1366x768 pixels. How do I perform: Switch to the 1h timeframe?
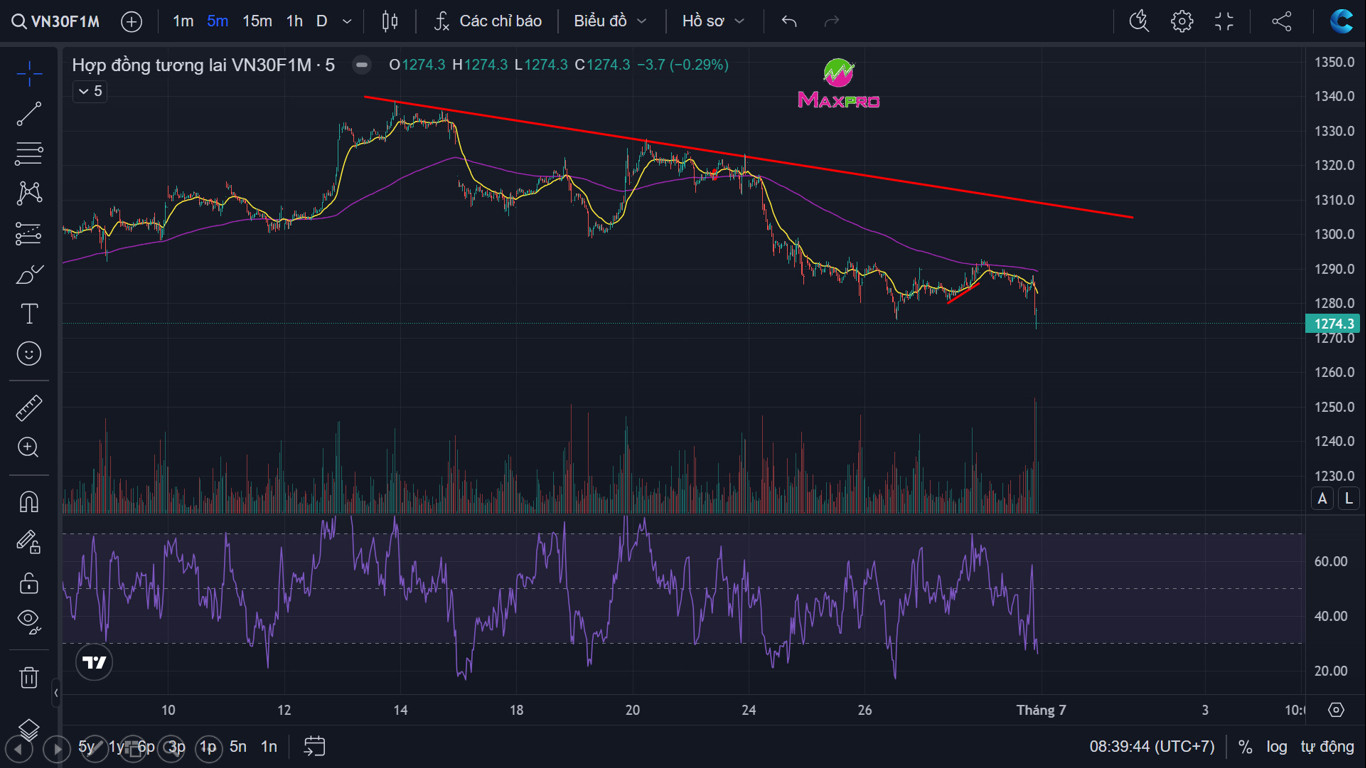pyautogui.click(x=294, y=21)
